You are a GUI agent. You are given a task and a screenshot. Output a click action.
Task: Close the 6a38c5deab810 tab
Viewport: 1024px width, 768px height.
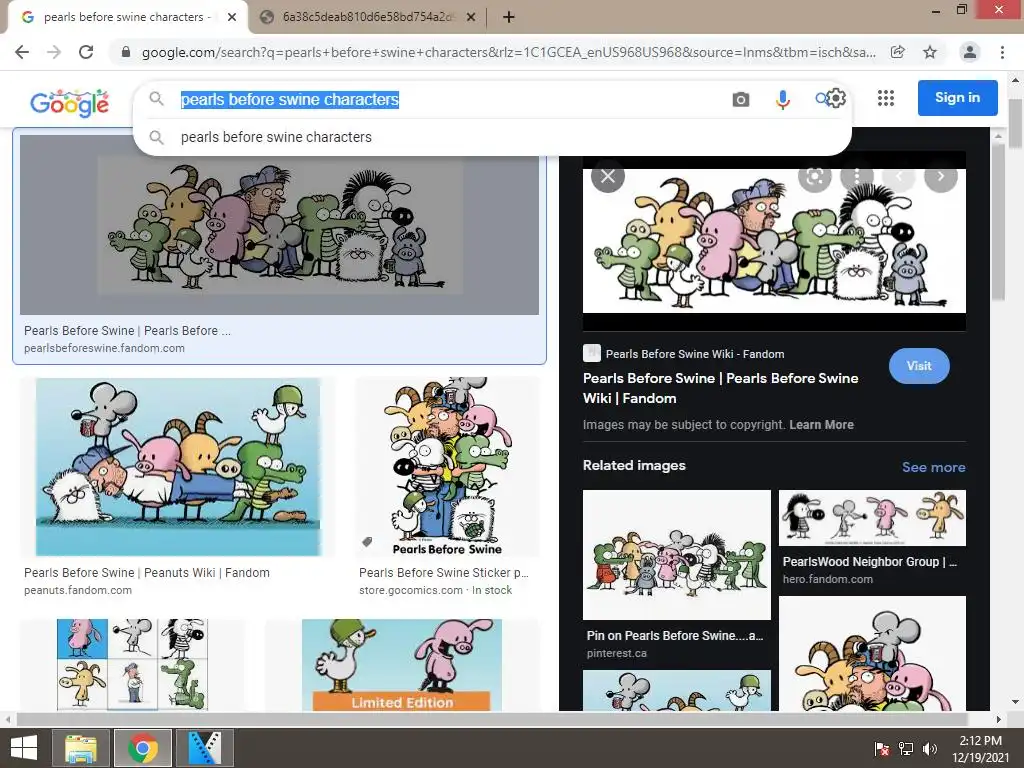pyautogui.click(x=471, y=18)
